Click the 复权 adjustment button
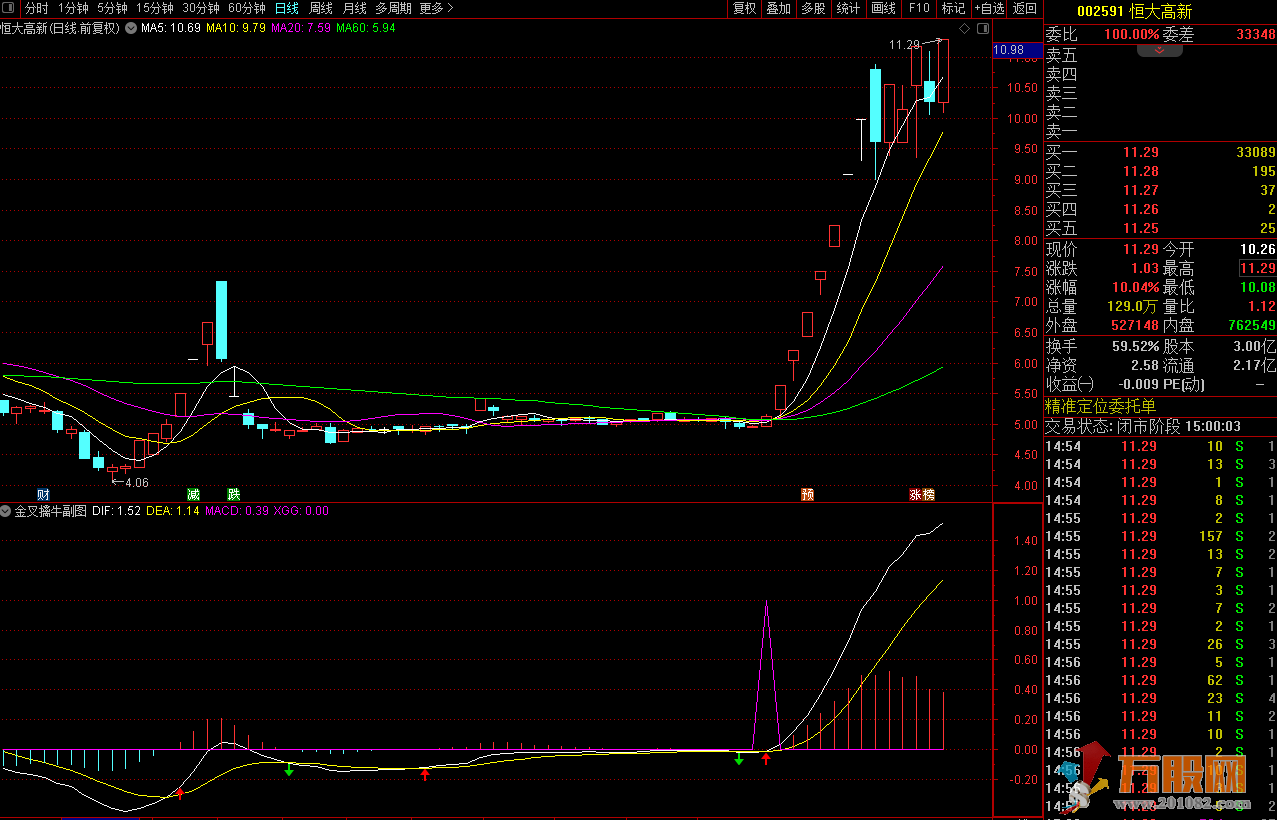The width and height of the screenshot is (1277, 820). coord(744,8)
